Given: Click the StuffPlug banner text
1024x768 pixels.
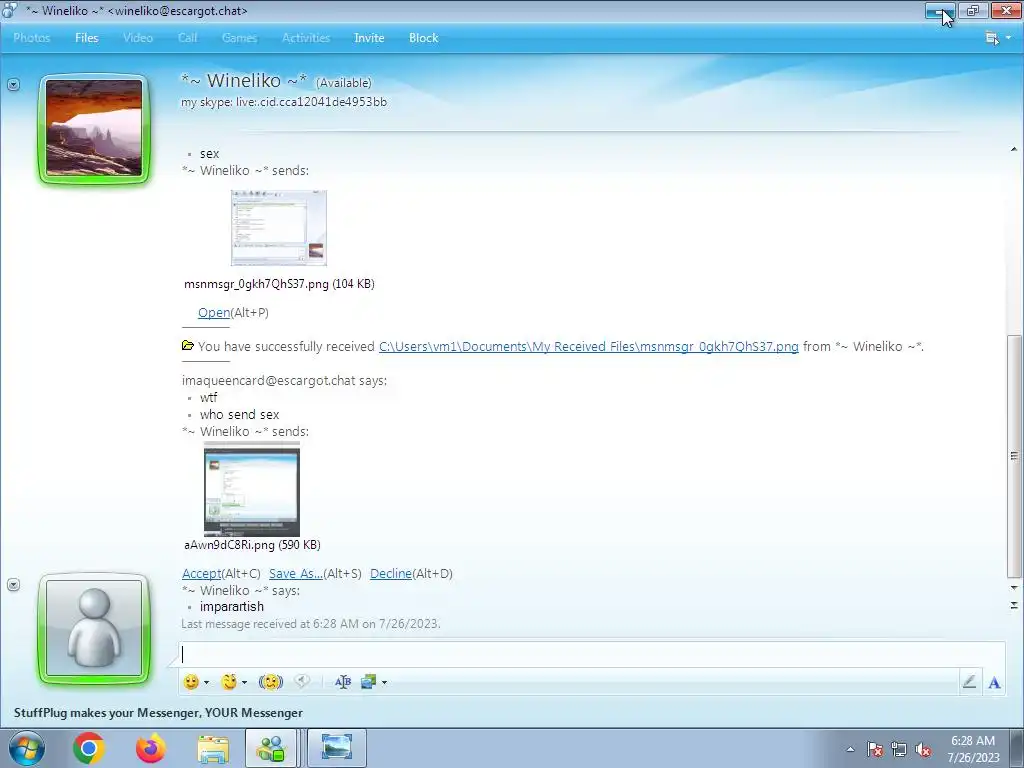Looking at the screenshot, I should click(x=158, y=712).
